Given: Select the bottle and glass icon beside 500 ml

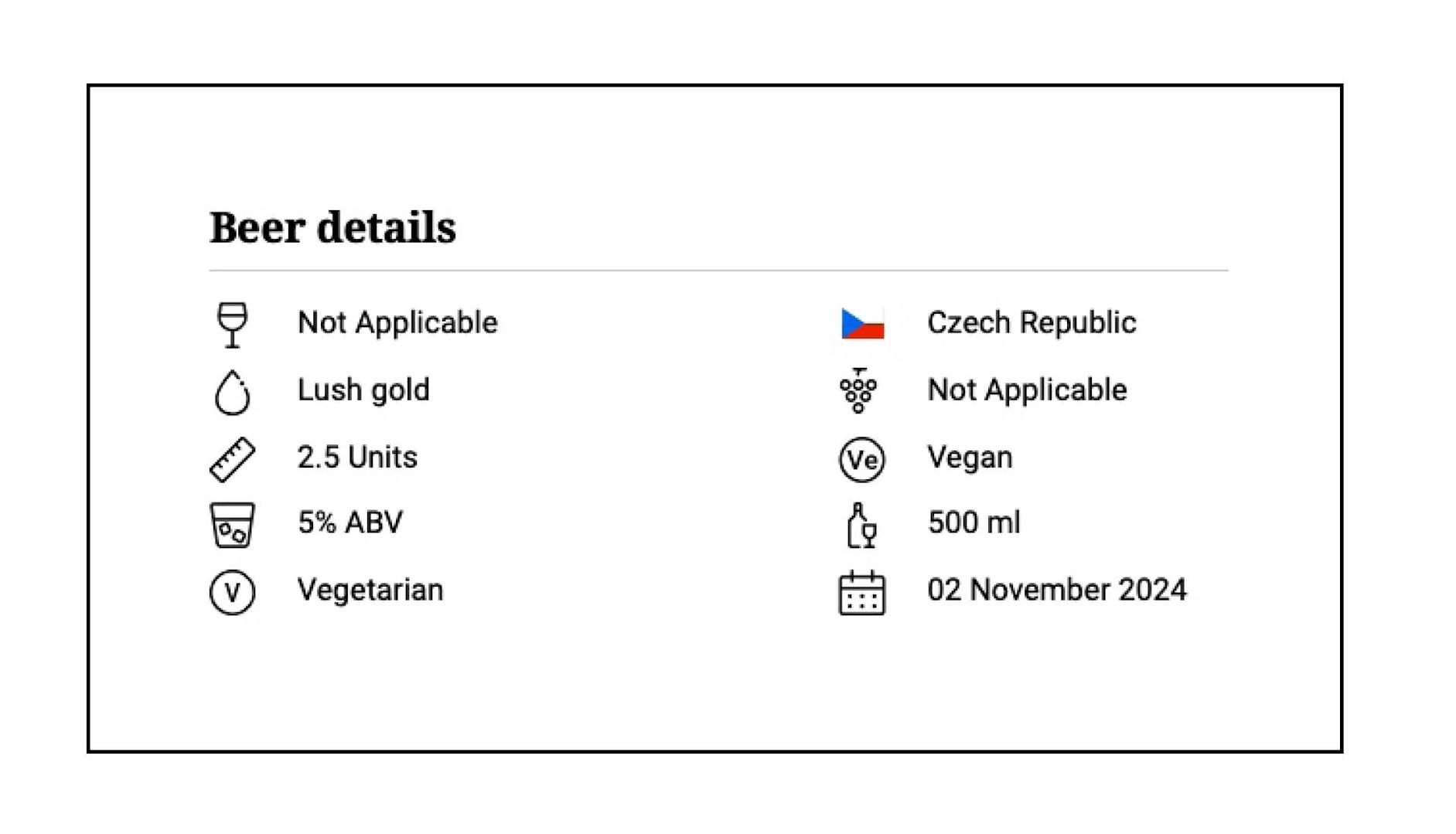Looking at the screenshot, I should click(861, 524).
